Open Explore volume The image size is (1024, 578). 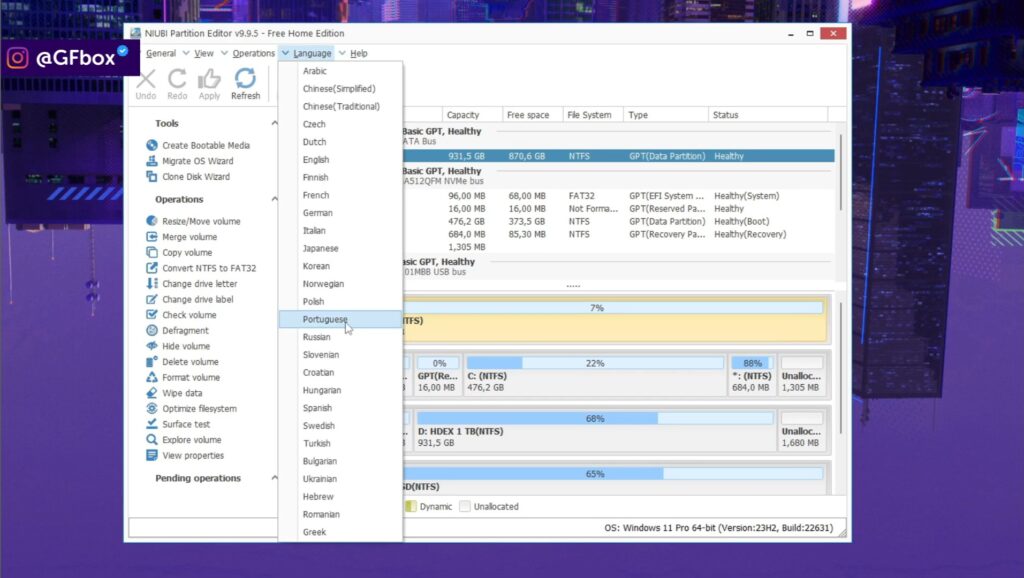coord(184,441)
